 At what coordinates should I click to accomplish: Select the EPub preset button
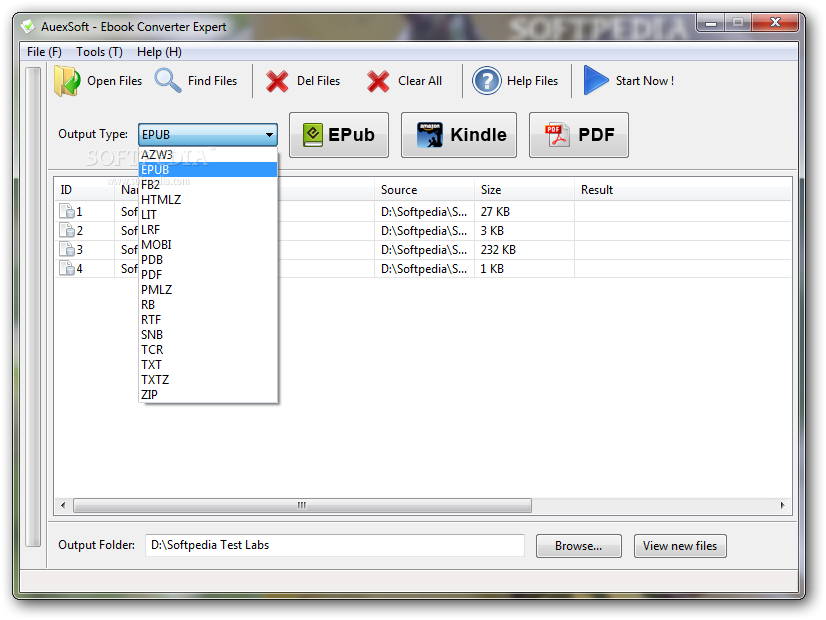tap(339, 135)
